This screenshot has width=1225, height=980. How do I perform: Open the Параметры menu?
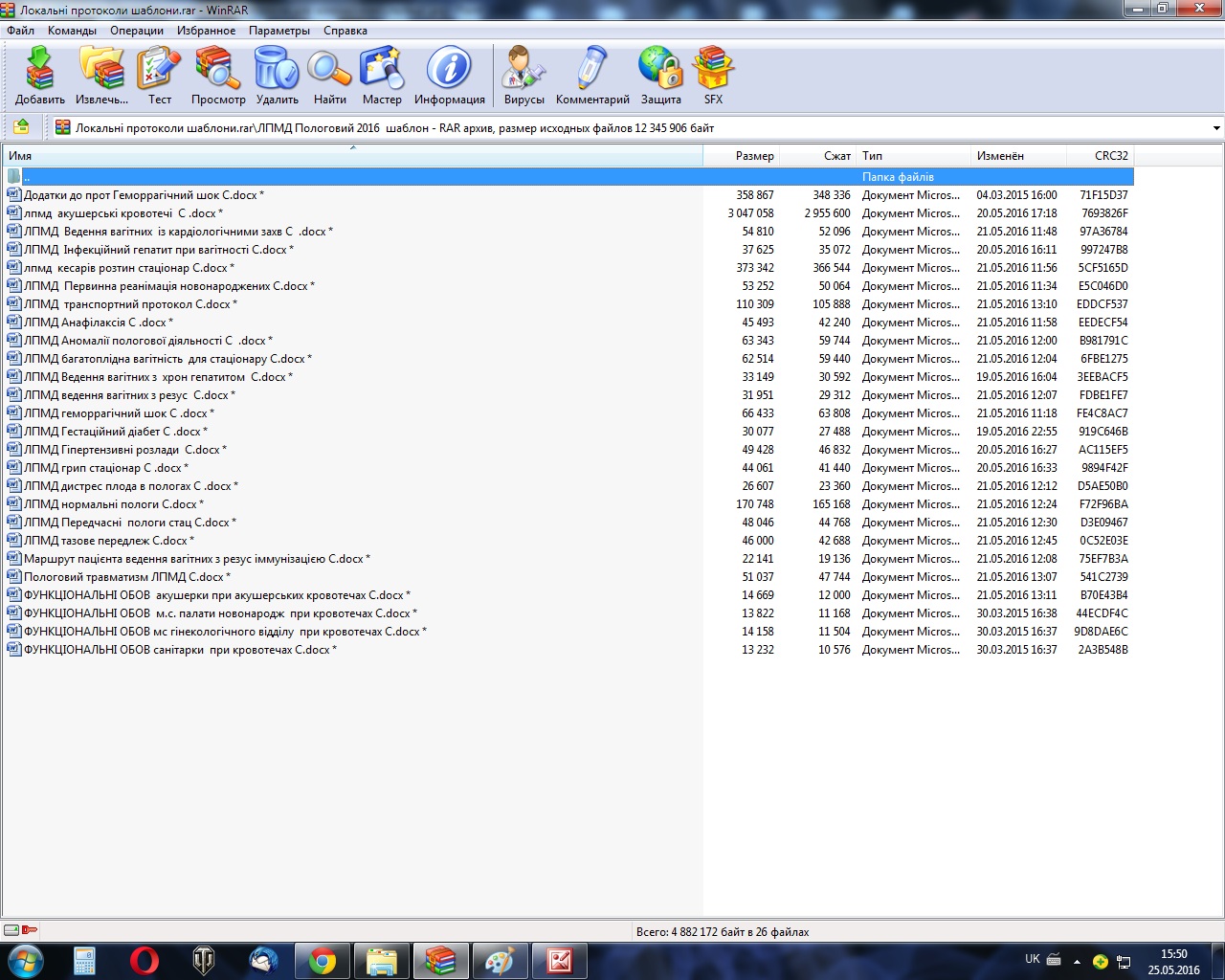(x=279, y=31)
